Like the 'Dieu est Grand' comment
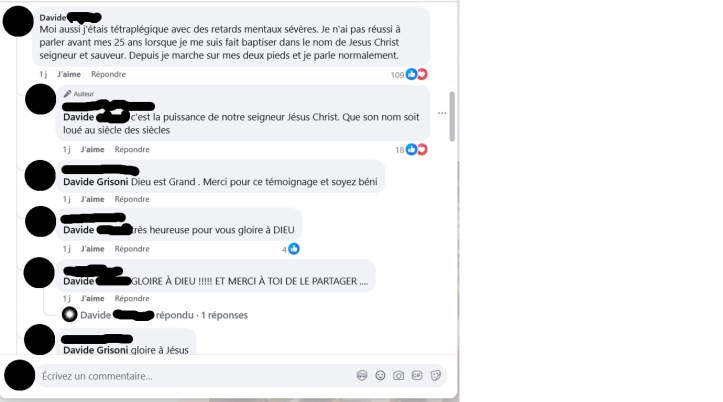The image size is (723, 402). pyautogui.click(x=92, y=199)
